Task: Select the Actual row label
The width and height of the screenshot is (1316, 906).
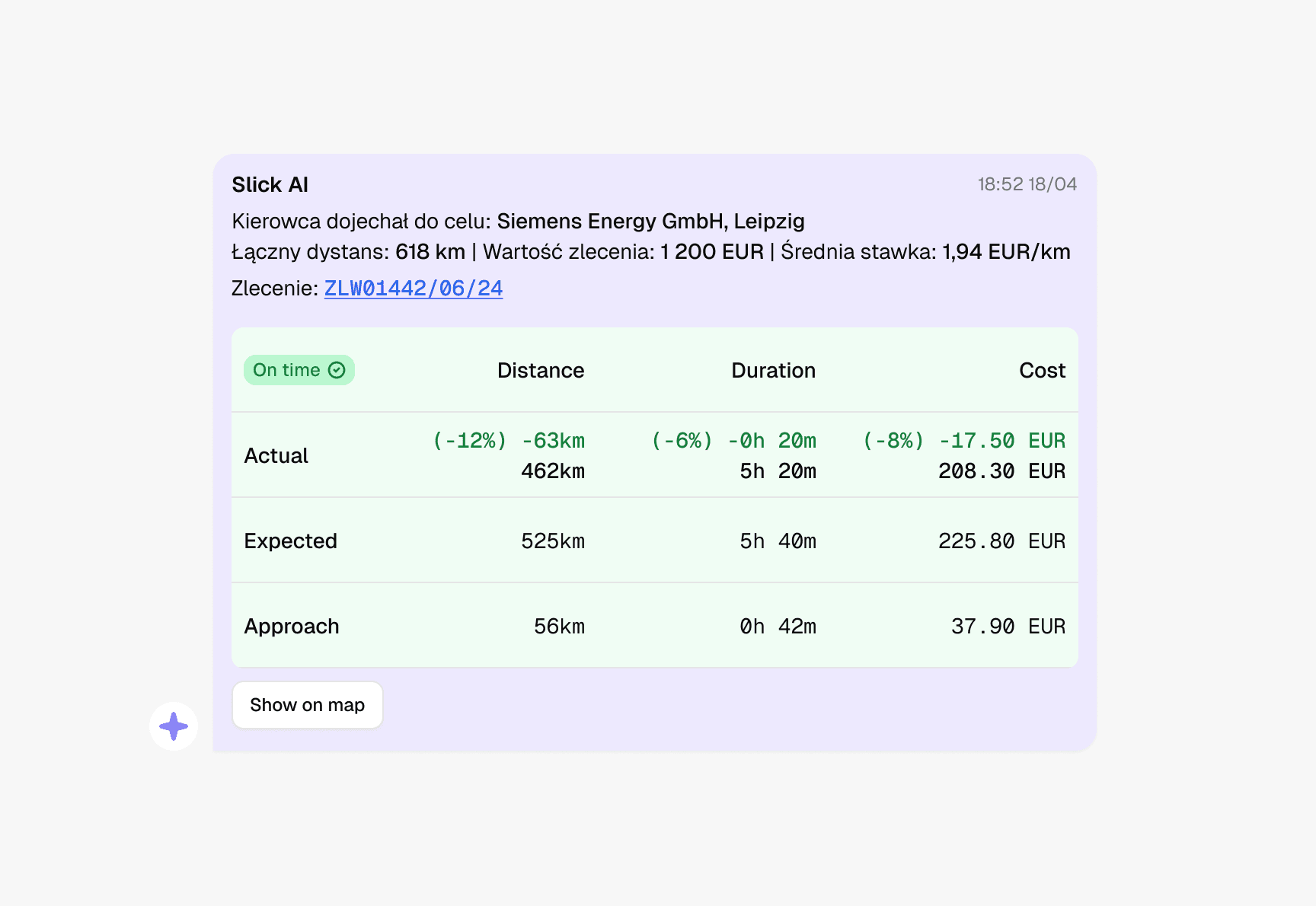Action: point(276,456)
